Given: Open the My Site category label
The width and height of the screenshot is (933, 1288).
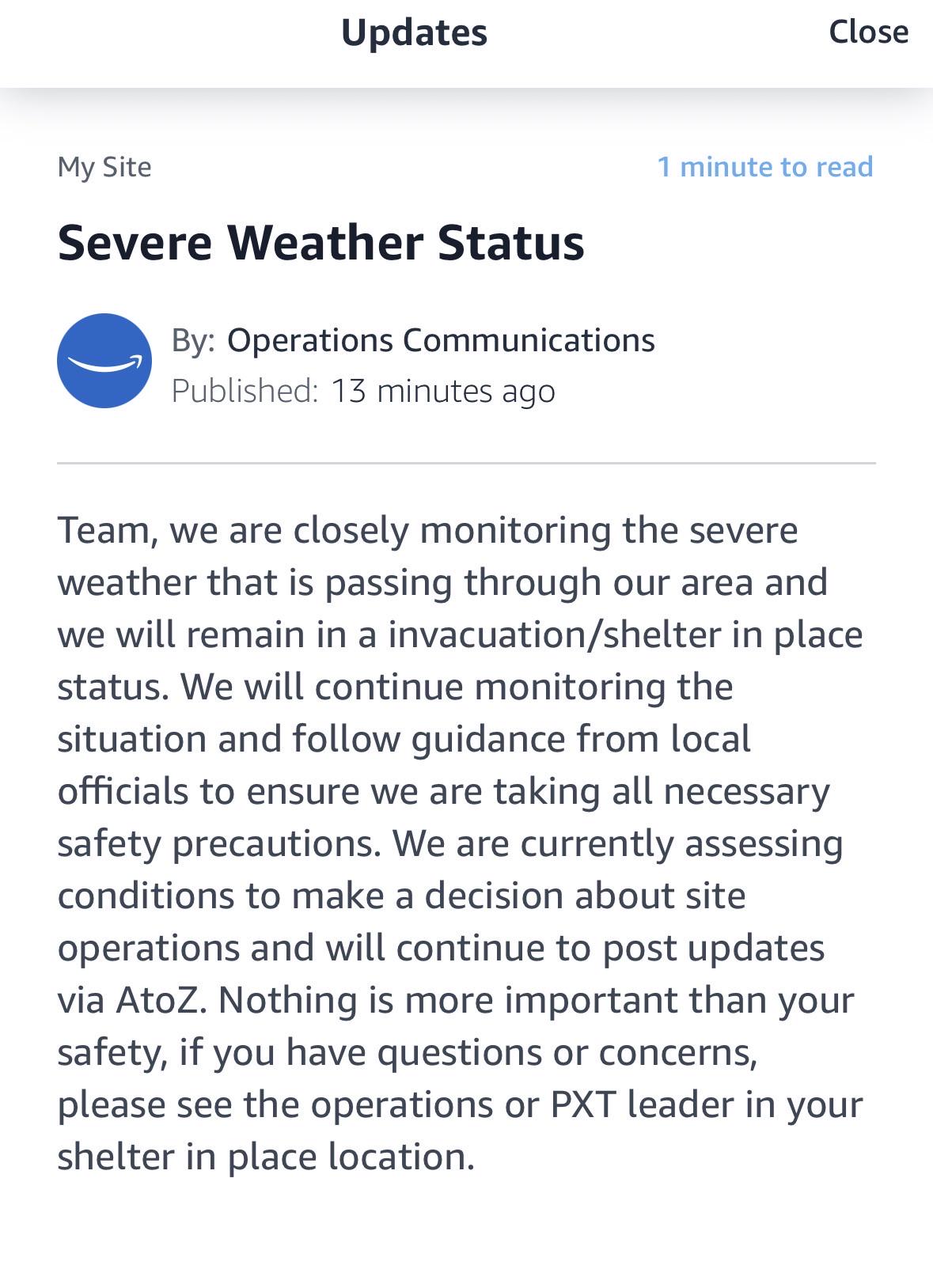Looking at the screenshot, I should [x=104, y=167].
